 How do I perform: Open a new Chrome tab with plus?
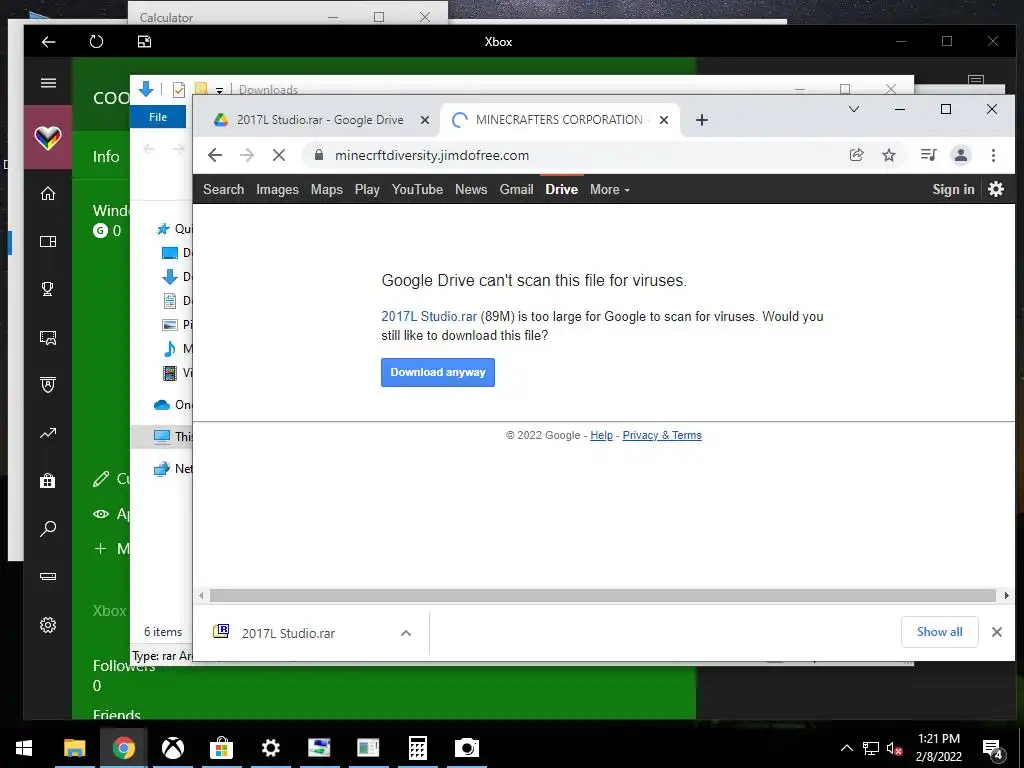[701, 120]
